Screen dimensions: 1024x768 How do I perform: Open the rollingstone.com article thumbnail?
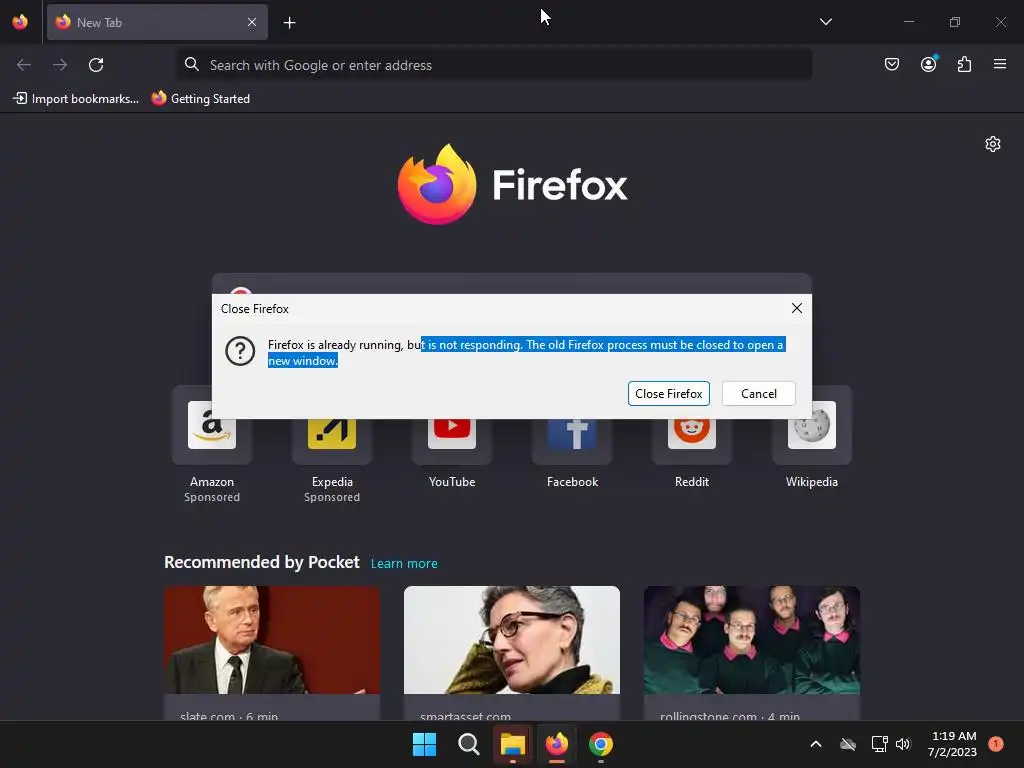coord(752,640)
